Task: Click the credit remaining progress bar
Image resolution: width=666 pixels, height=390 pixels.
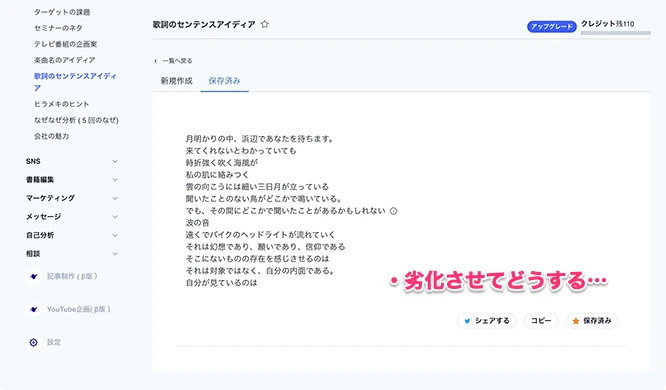Action: coord(615,33)
